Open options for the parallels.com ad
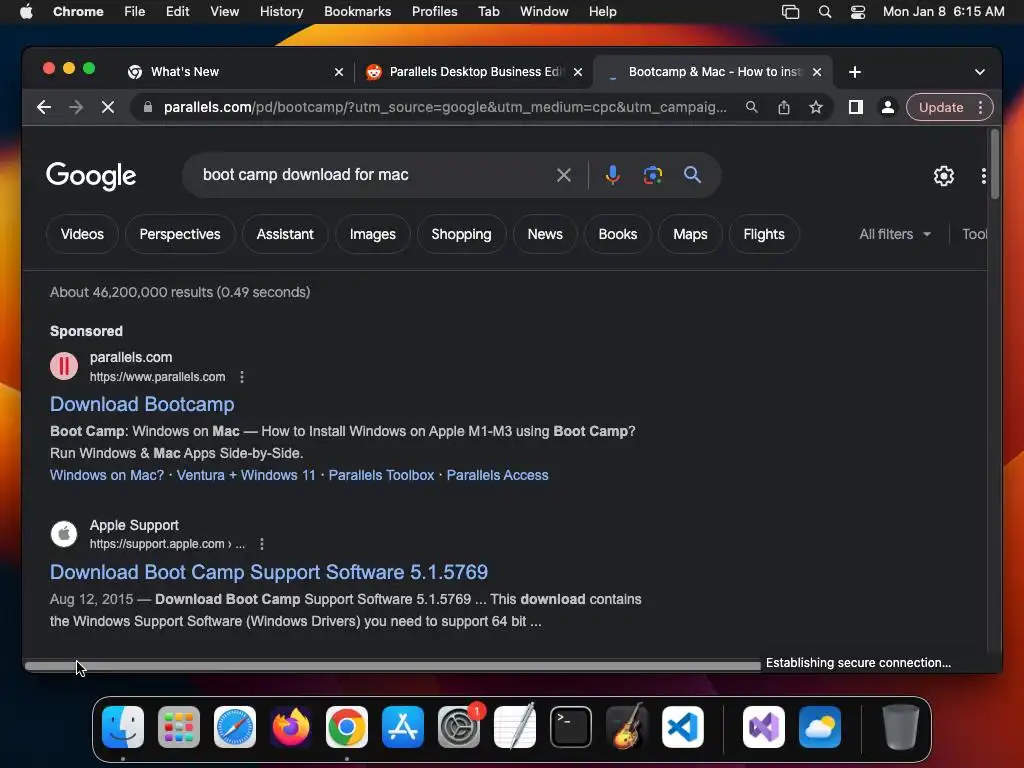The width and height of the screenshot is (1024, 768). pyautogui.click(x=242, y=377)
